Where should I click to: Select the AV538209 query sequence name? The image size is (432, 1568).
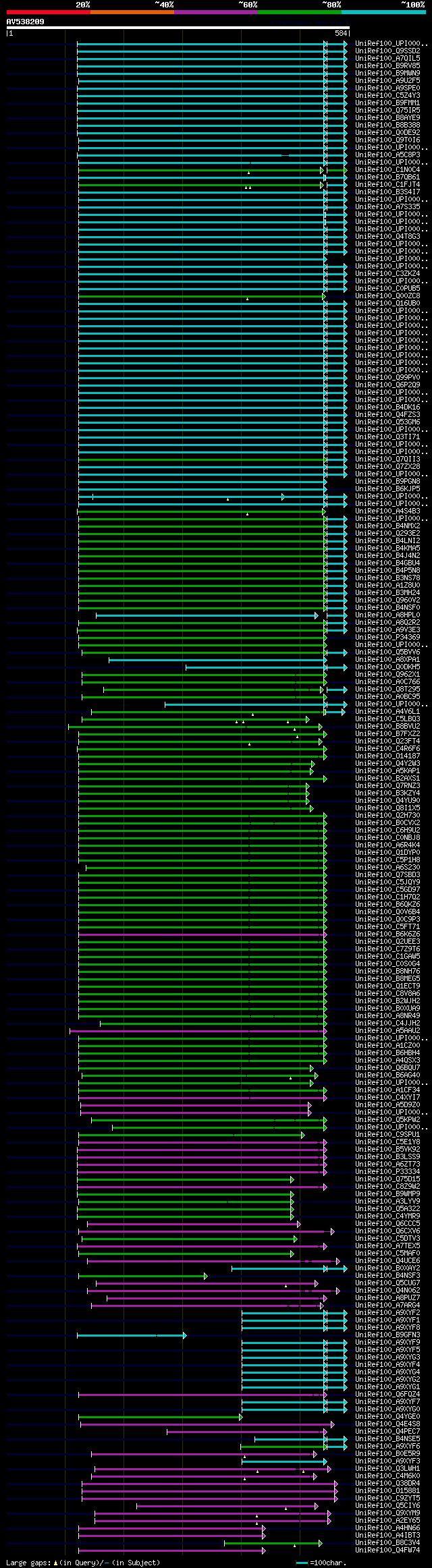click(26, 22)
